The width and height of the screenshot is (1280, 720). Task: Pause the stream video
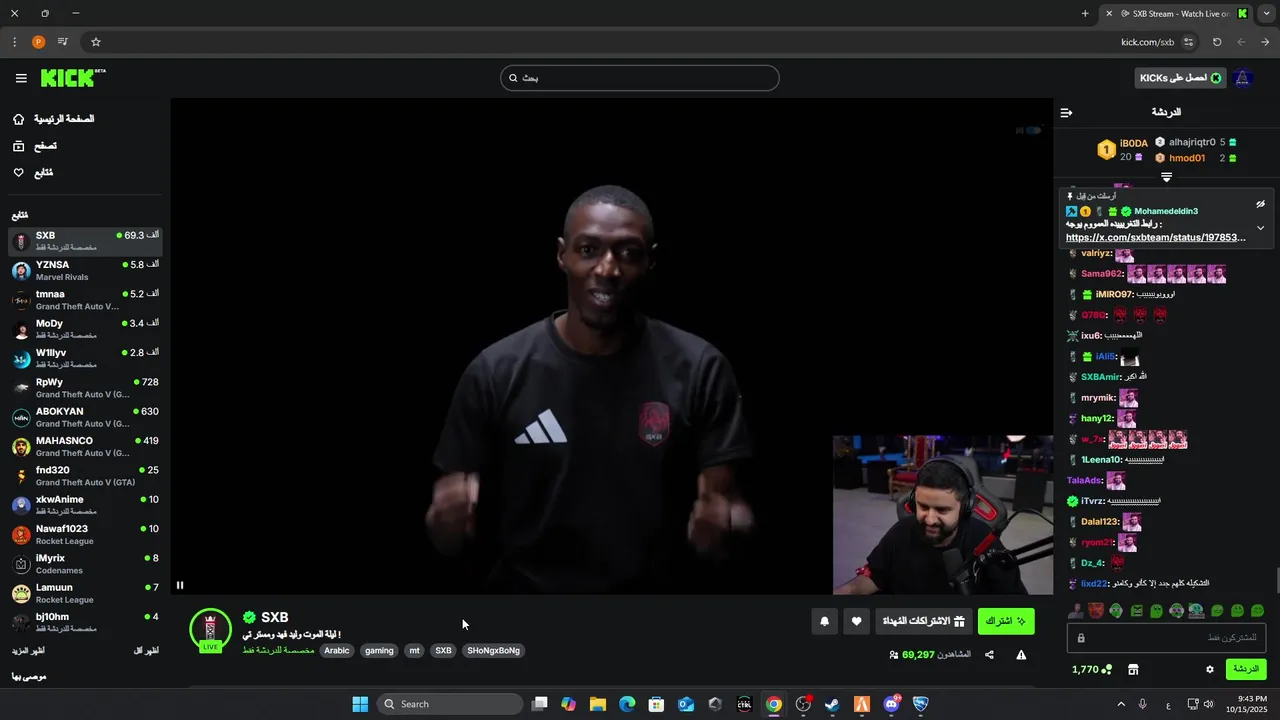[180, 585]
